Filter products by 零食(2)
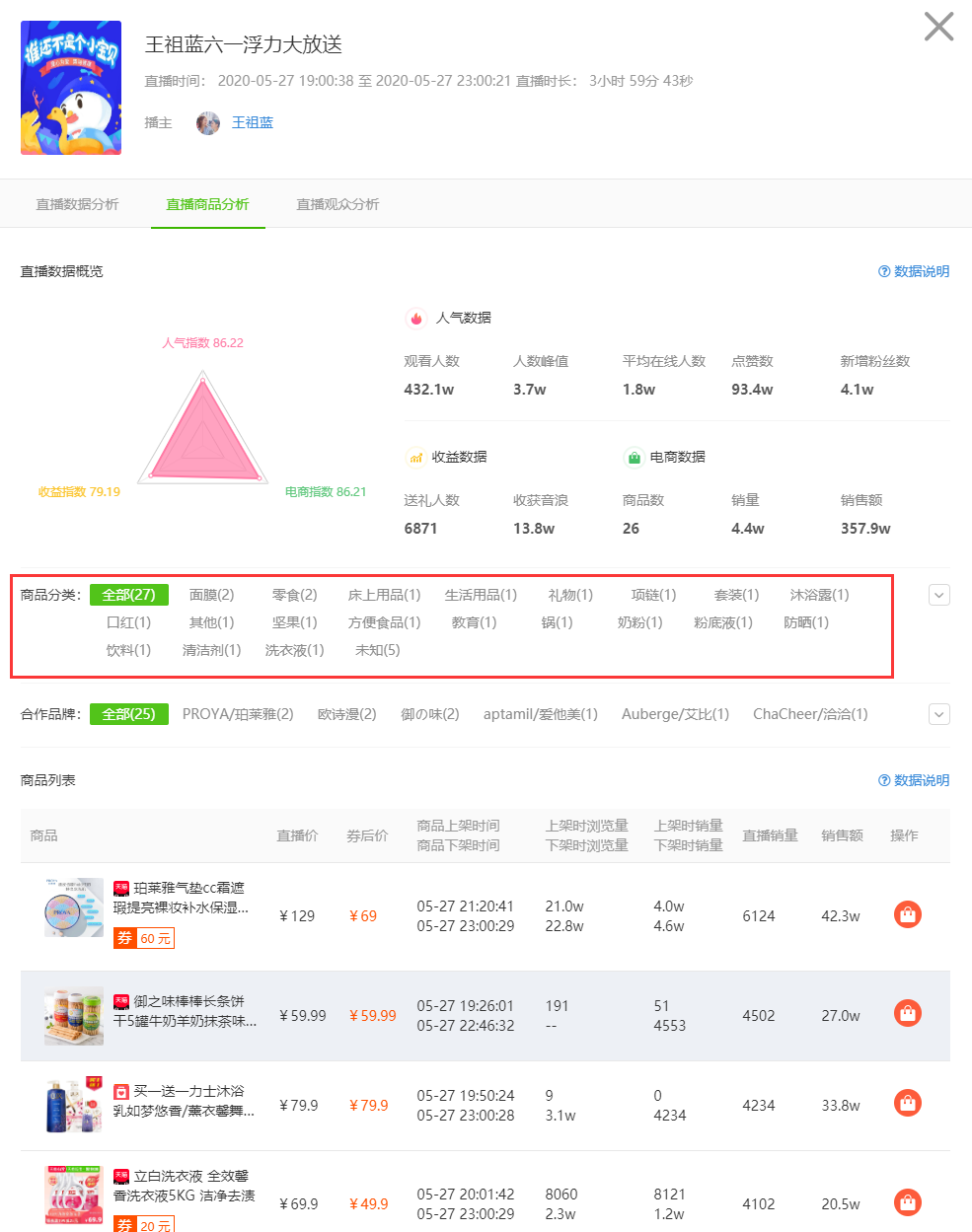 pyautogui.click(x=295, y=595)
